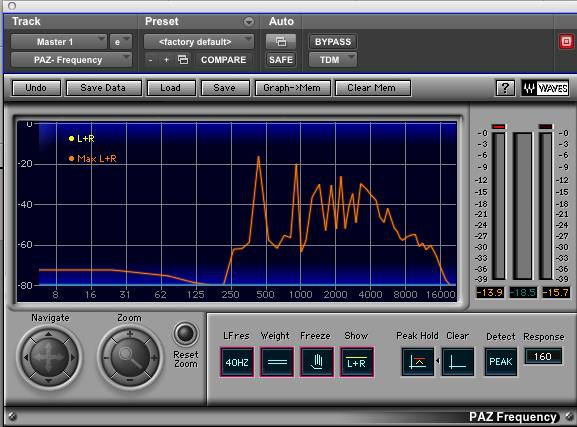This screenshot has width=577, height=427.
Task: Click the Zoom wheel's right plus
Action: tap(154, 357)
